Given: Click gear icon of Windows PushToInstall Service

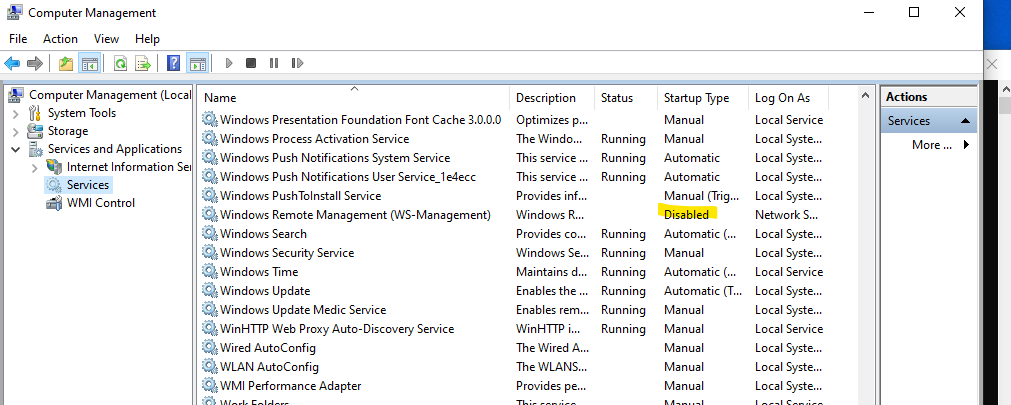Looking at the screenshot, I should 210,195.
